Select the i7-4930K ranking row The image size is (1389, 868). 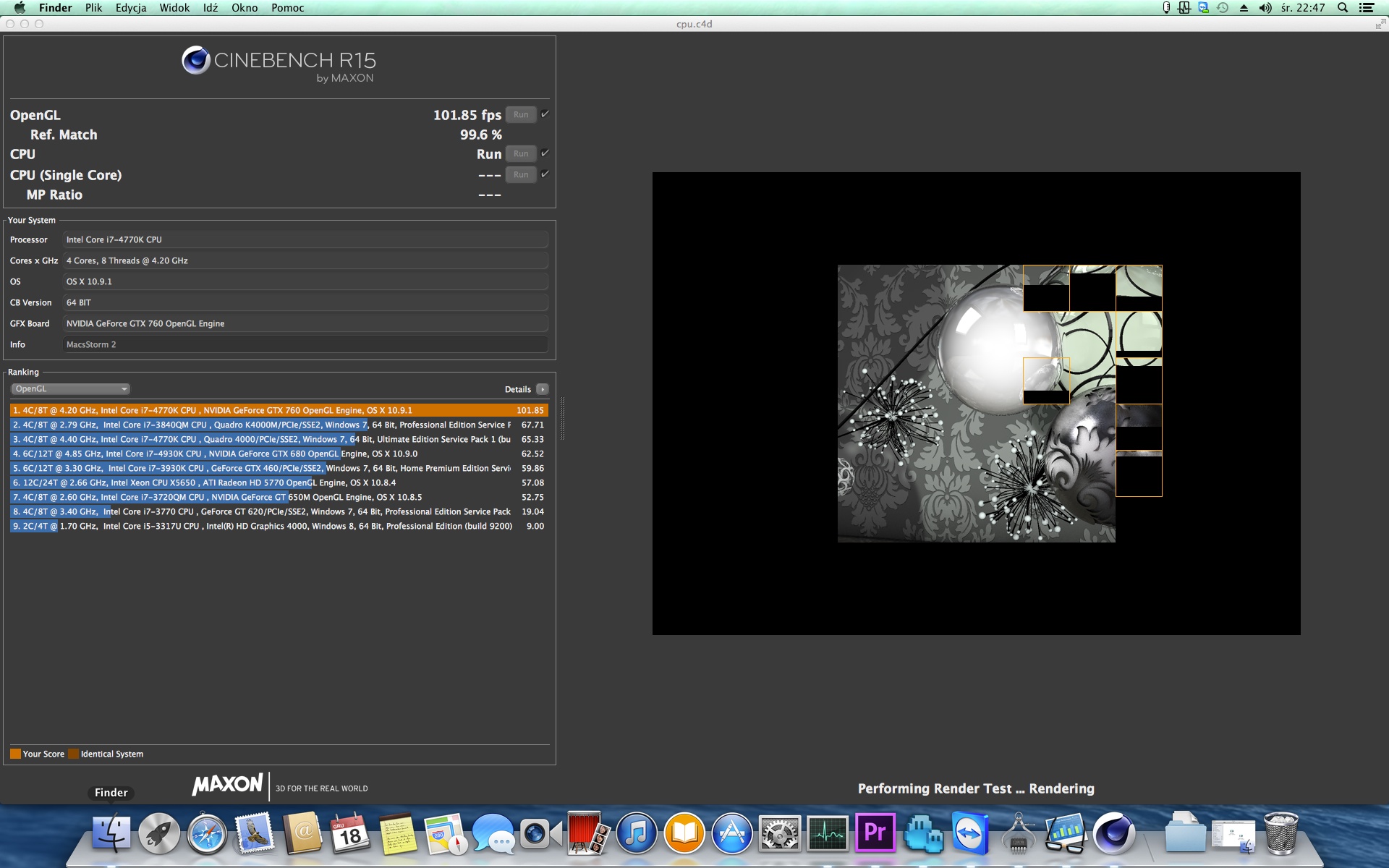coord(279,454)
